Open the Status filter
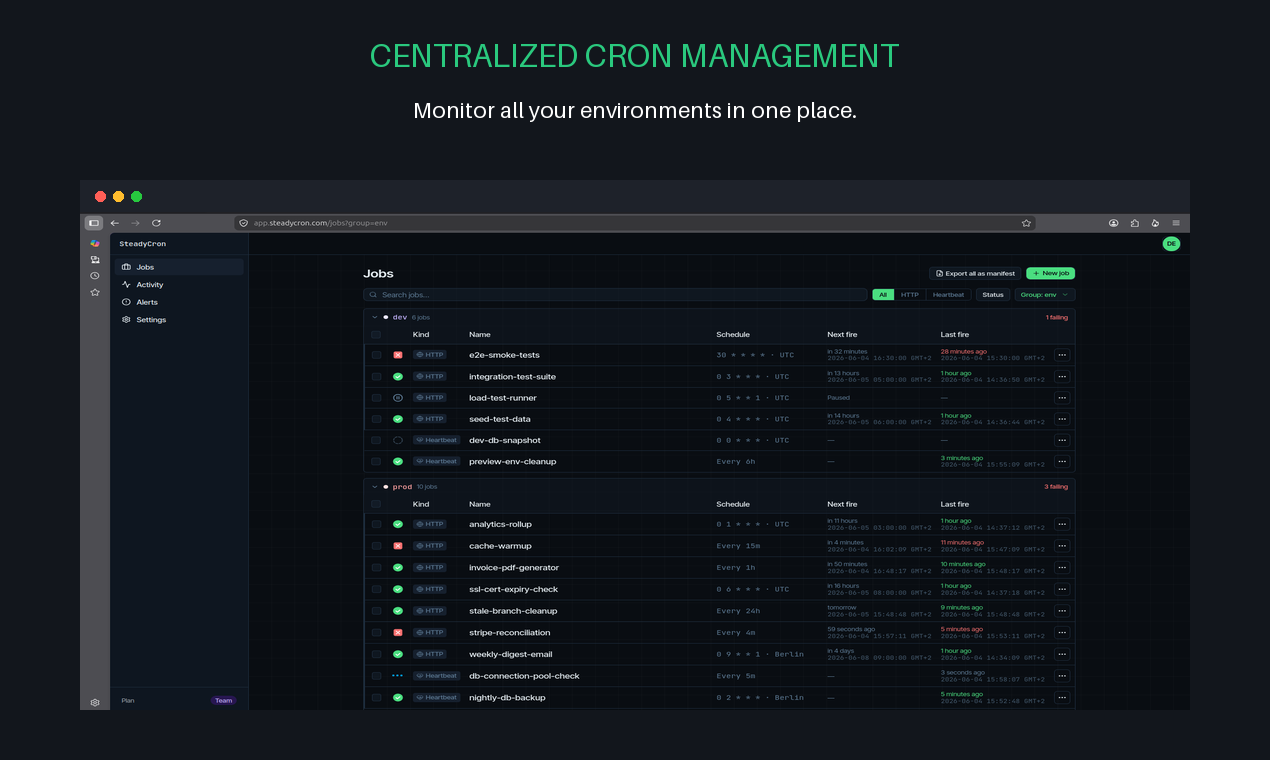The image size is (1270, 760). point(993,295)
